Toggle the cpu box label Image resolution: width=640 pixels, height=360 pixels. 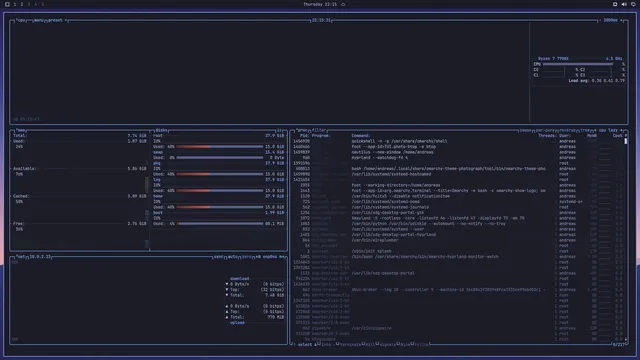(x=20, y=20)
